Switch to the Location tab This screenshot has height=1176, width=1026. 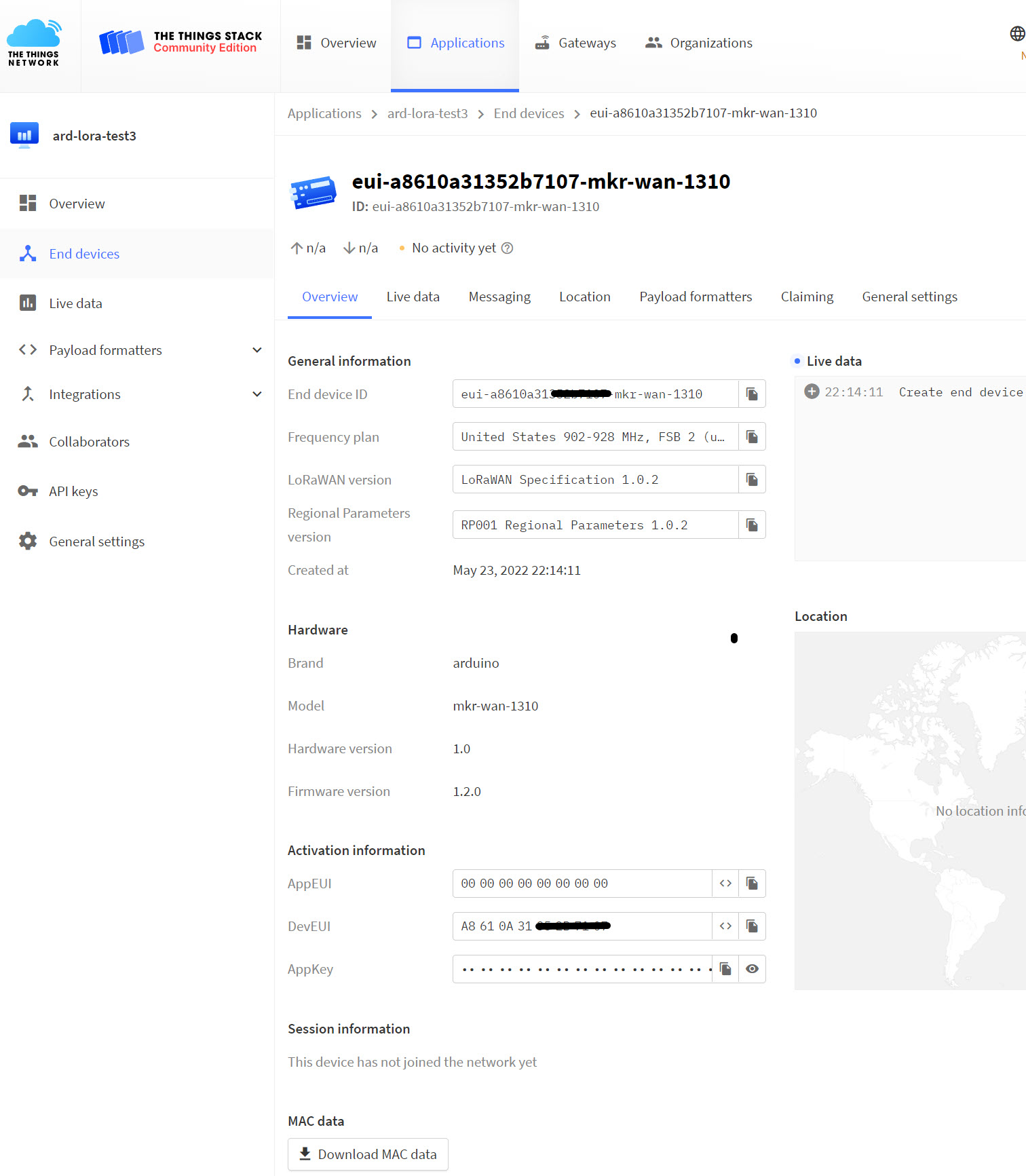click(585, 297)
